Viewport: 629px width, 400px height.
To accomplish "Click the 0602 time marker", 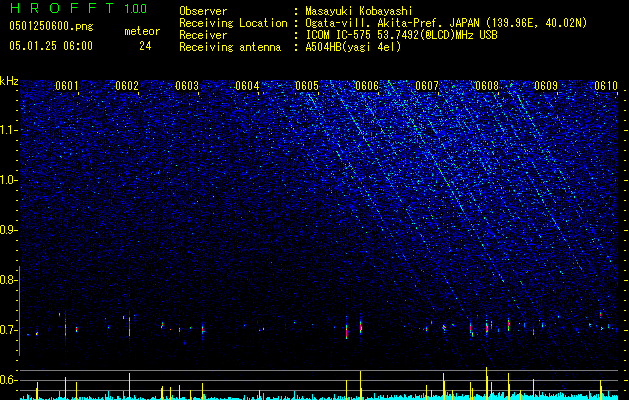I will click(127, 86).
